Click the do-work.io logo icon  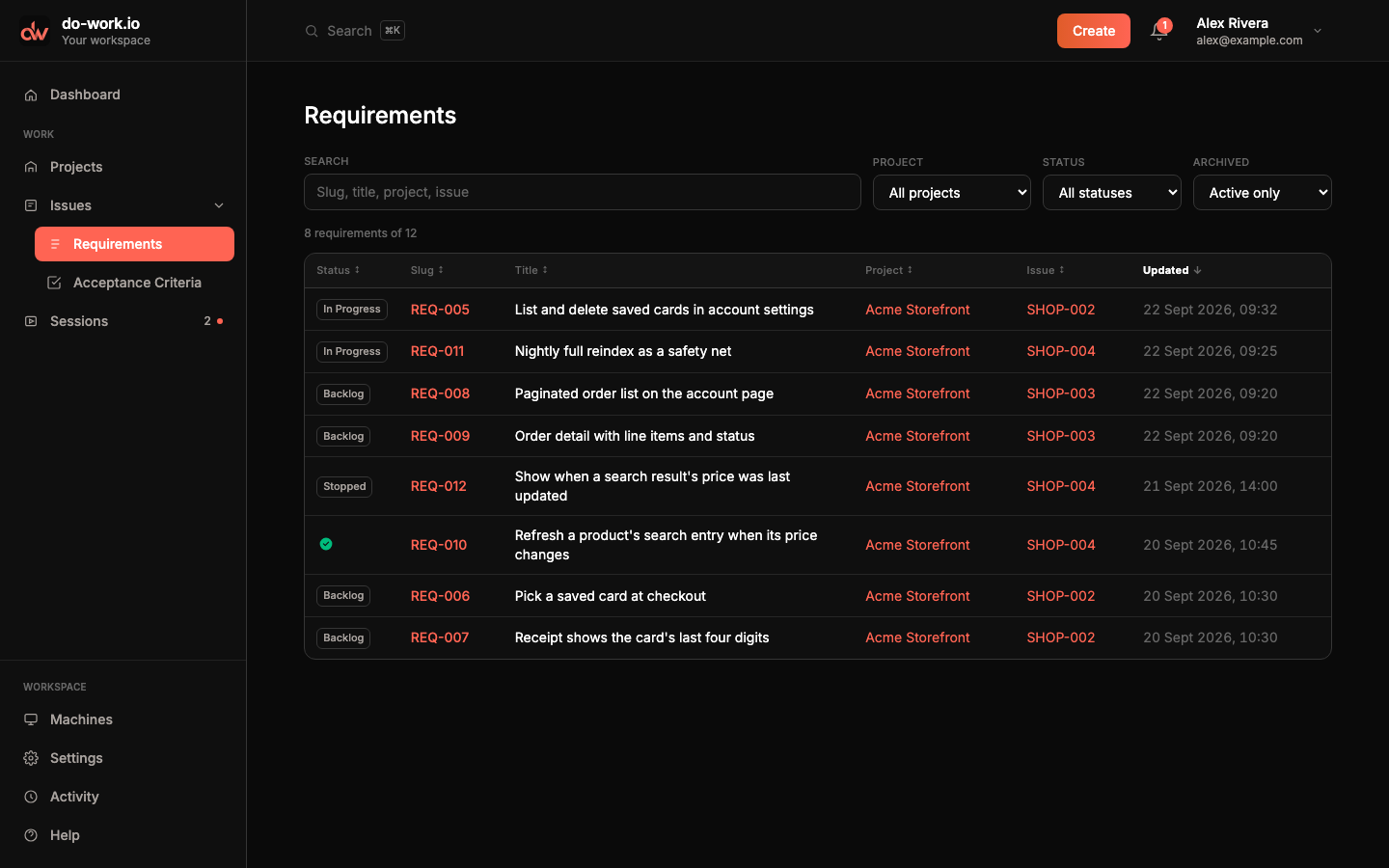(35, 31)
